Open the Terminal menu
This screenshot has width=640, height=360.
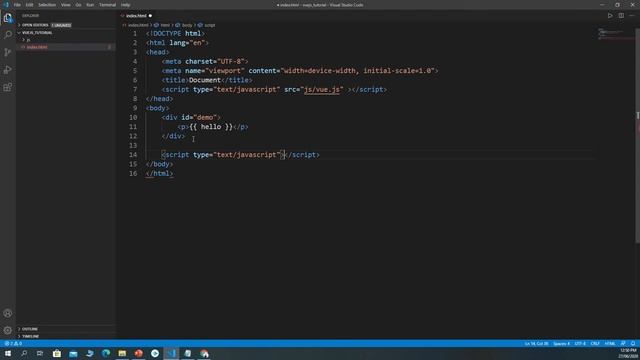pyautogui.click(x=107, y=5)
